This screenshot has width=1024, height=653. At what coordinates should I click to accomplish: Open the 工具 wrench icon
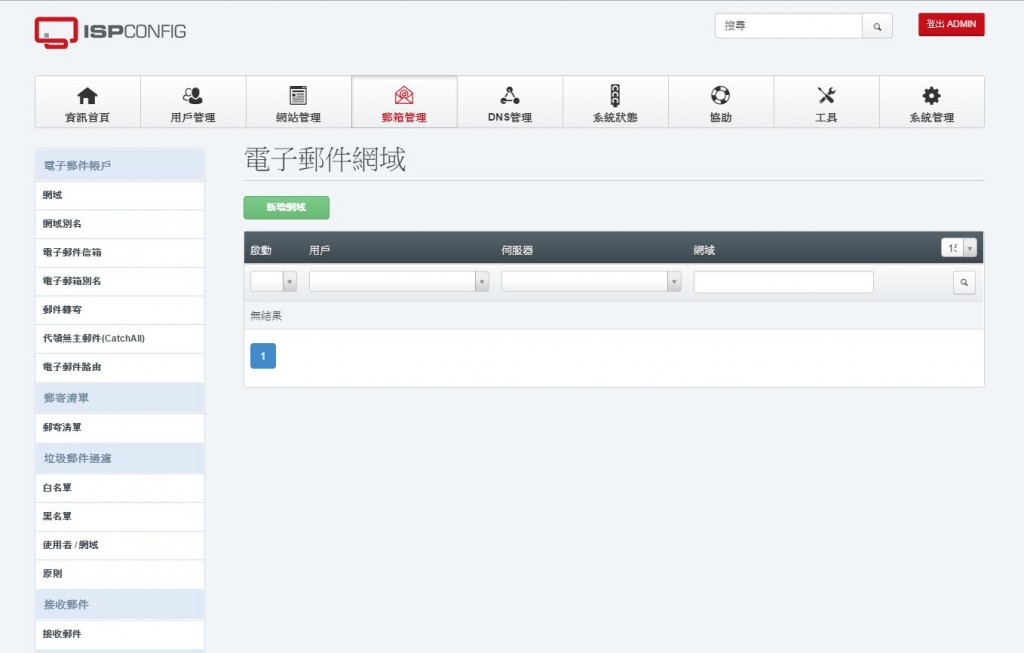[x=826, y=96]
